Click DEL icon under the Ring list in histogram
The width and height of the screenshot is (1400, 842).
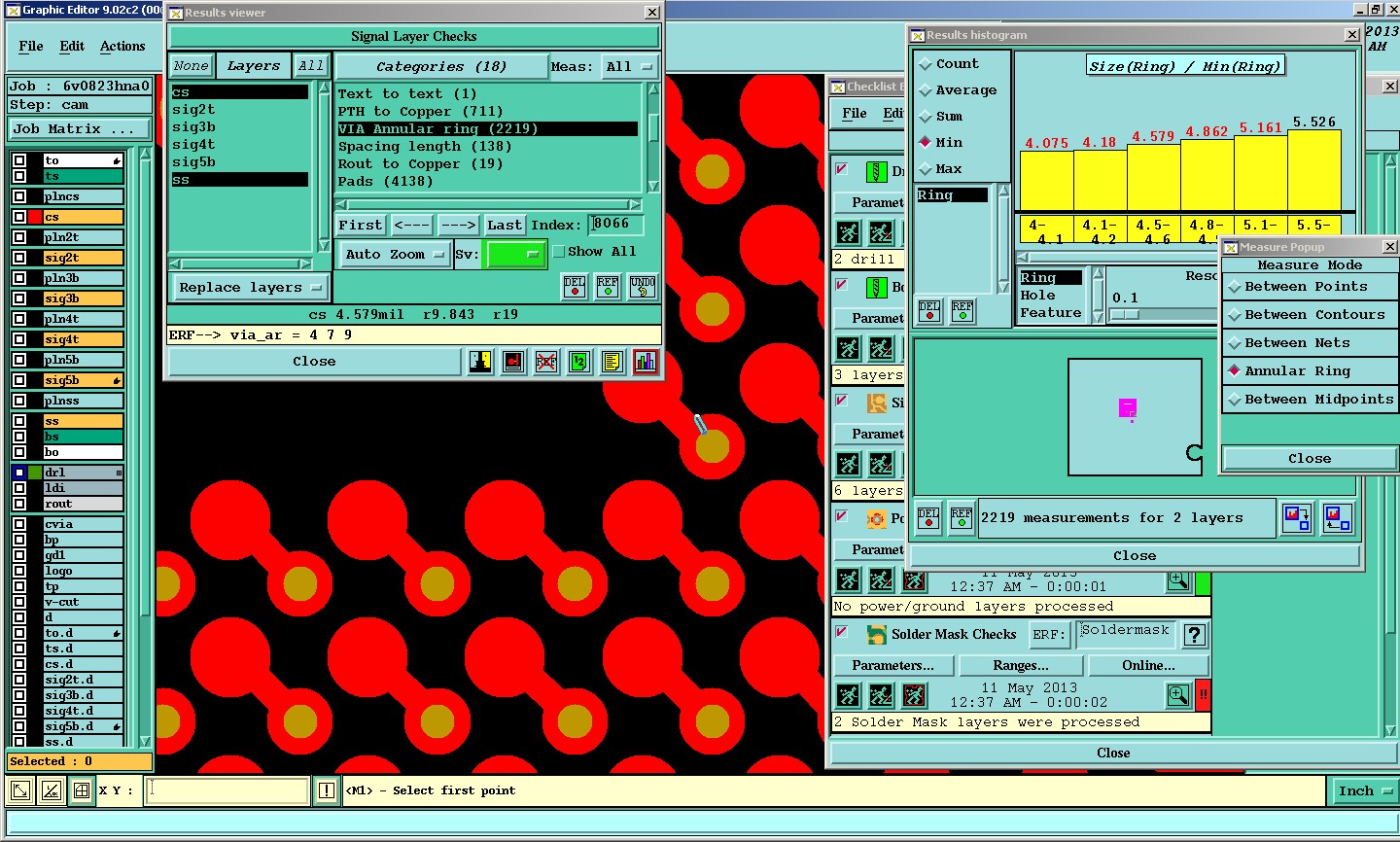929,311
